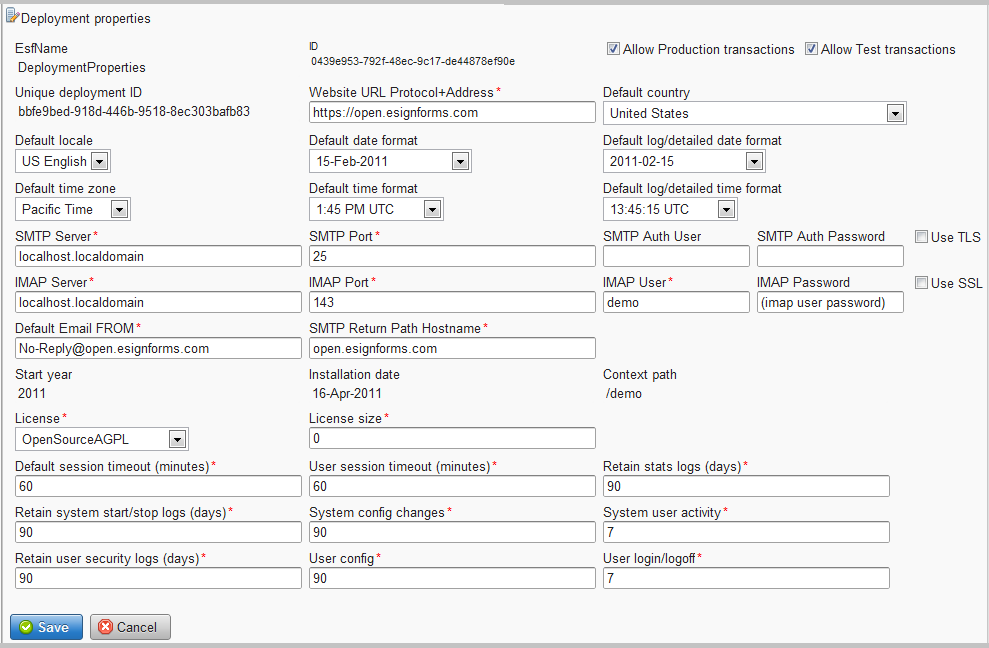Click the User config input field
The width and height of the screenshot is (989, 648).
[x=452, y=578]
